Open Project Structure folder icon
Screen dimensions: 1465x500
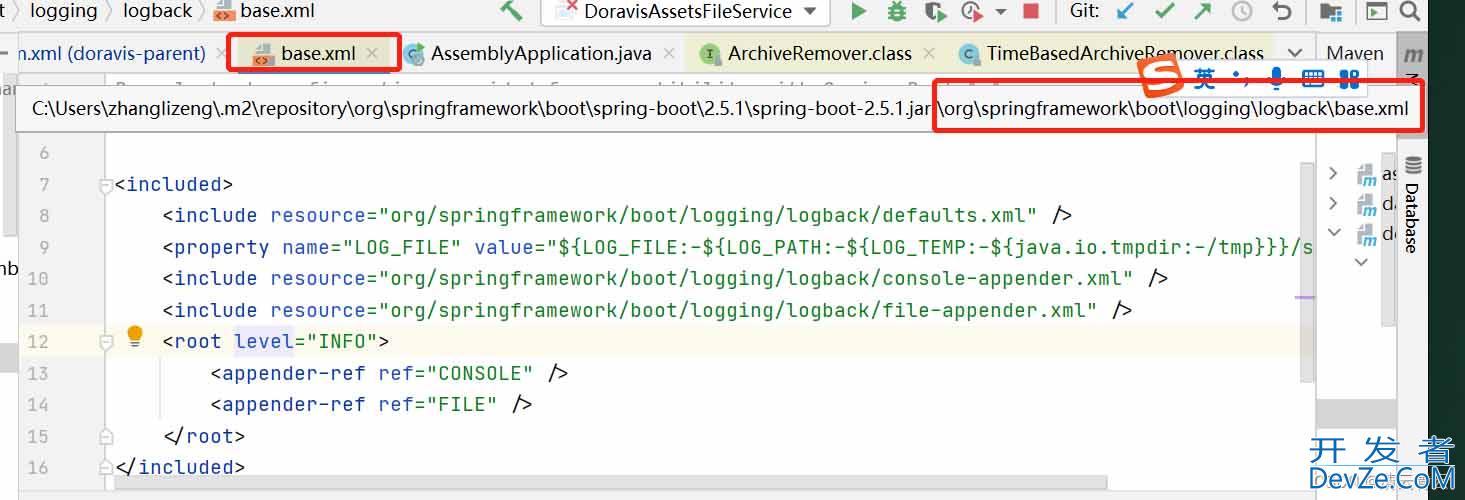1330,11
